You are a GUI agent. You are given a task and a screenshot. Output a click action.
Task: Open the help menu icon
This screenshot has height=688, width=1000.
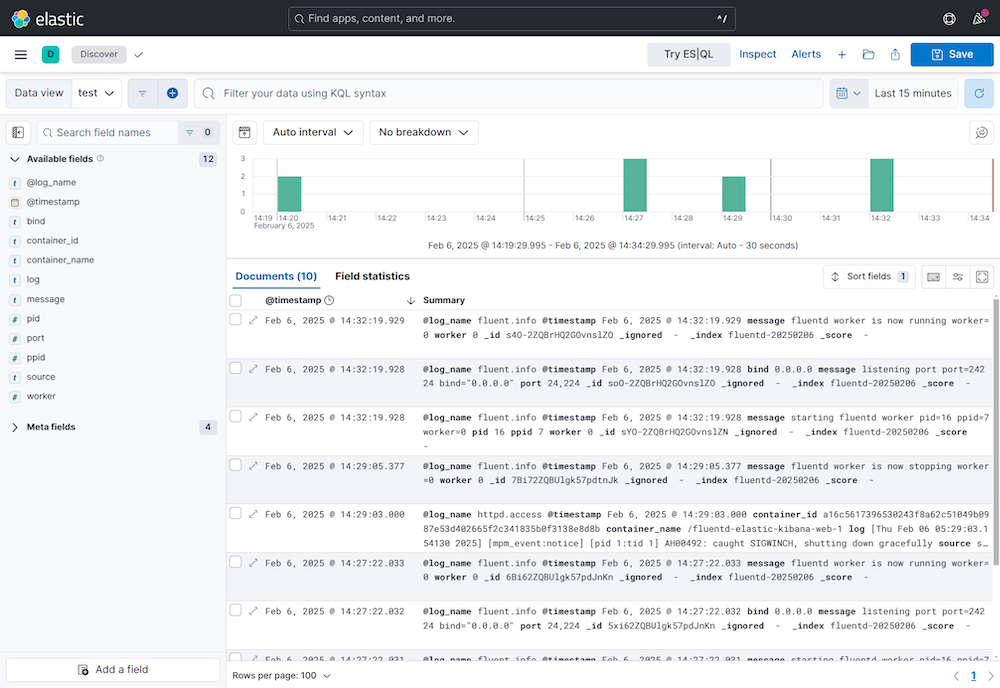(x=949, y=18)
